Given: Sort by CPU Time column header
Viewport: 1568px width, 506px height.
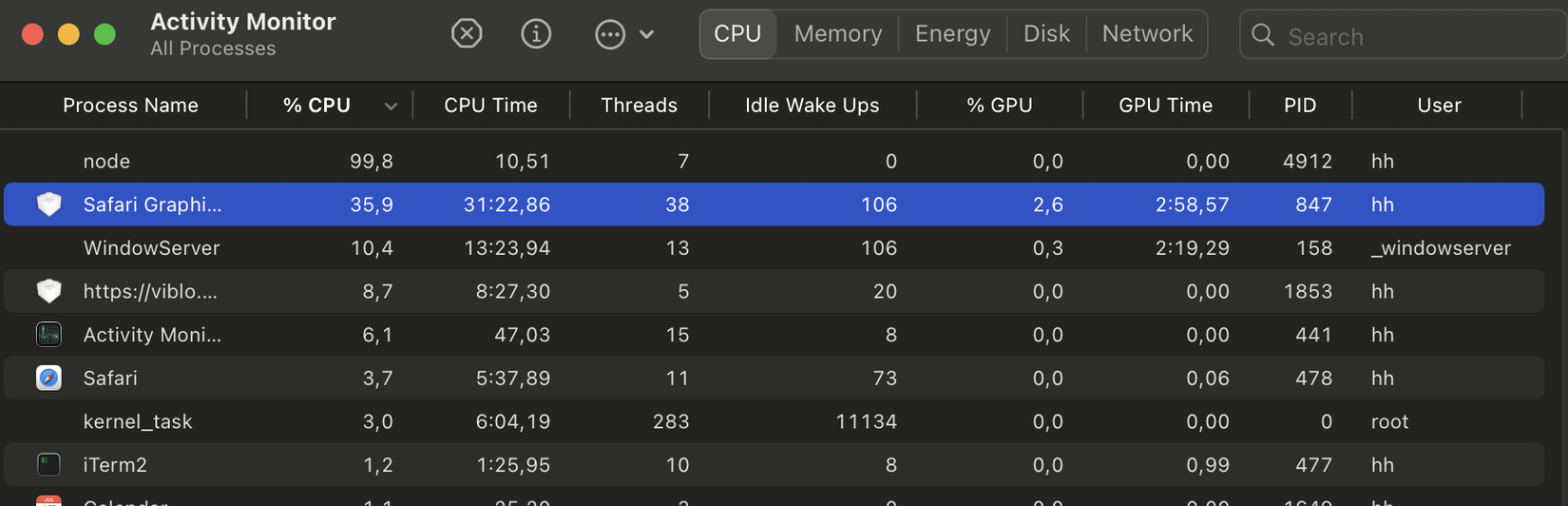Looking at the screenshot, I should (x=490, y=106).
